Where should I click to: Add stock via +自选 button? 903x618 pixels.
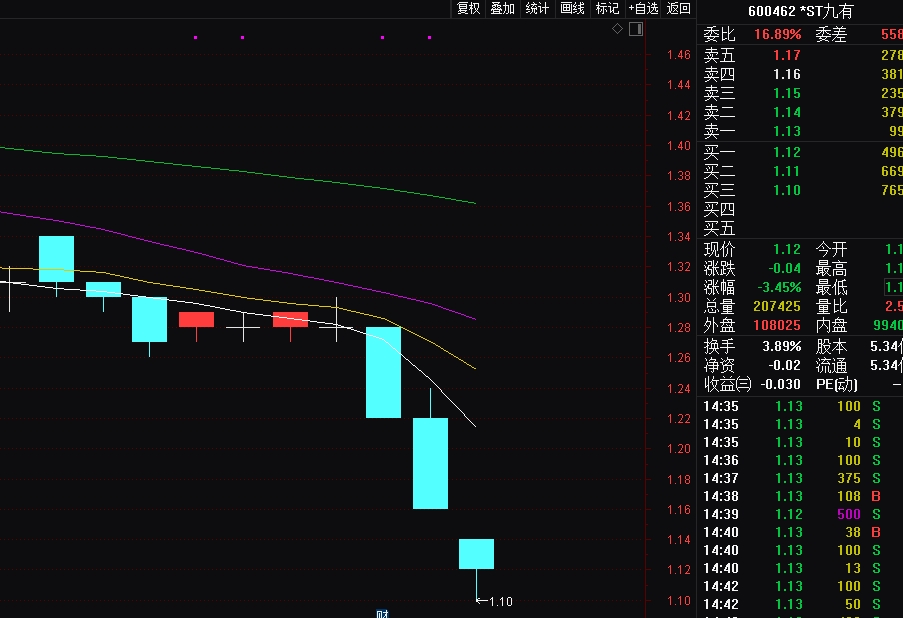tap(643, 9)
